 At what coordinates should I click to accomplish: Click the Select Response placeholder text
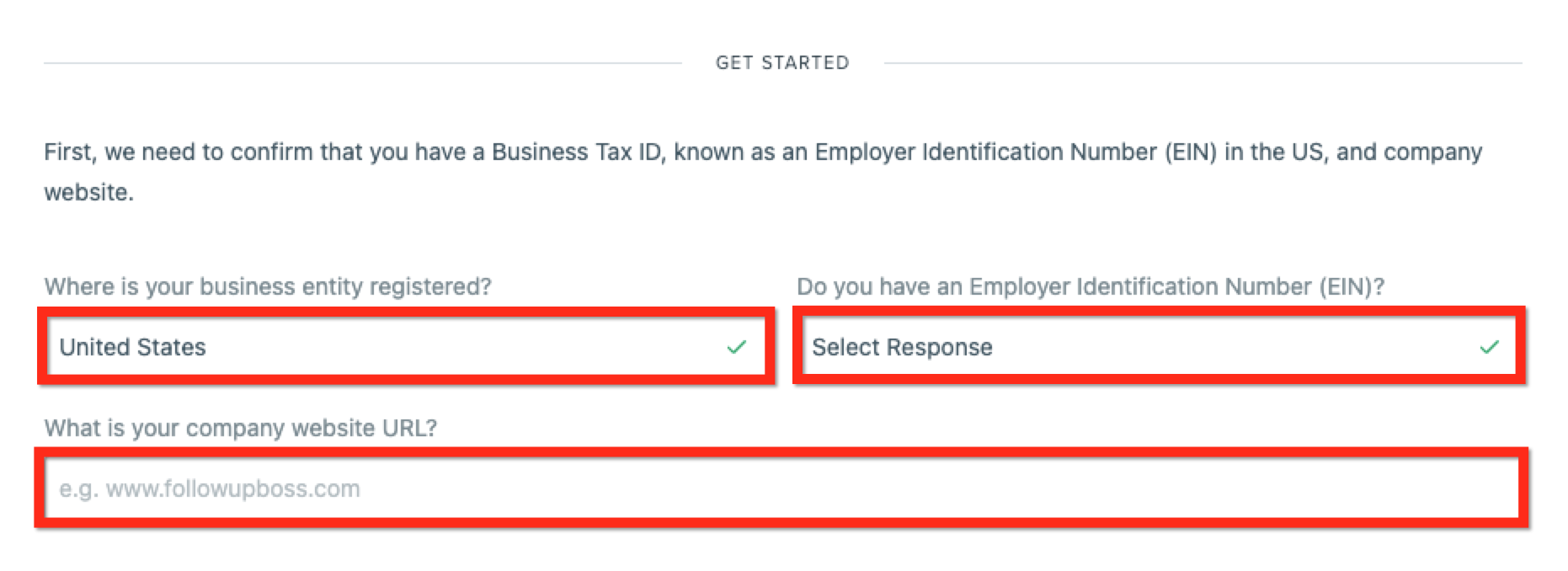coord(903,347)
